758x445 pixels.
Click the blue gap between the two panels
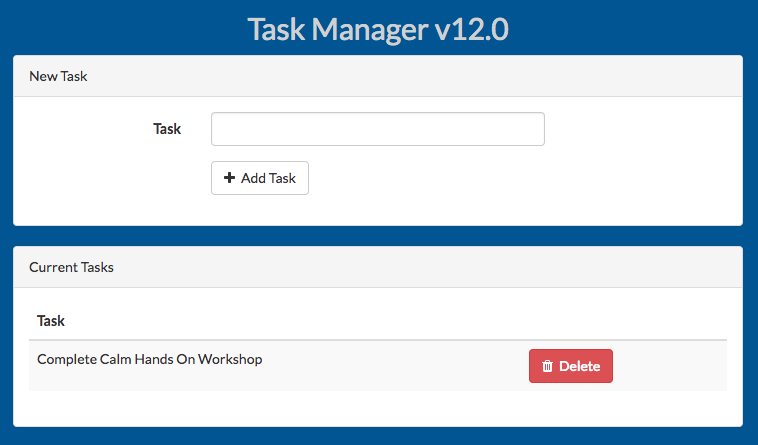click(378, 236)
